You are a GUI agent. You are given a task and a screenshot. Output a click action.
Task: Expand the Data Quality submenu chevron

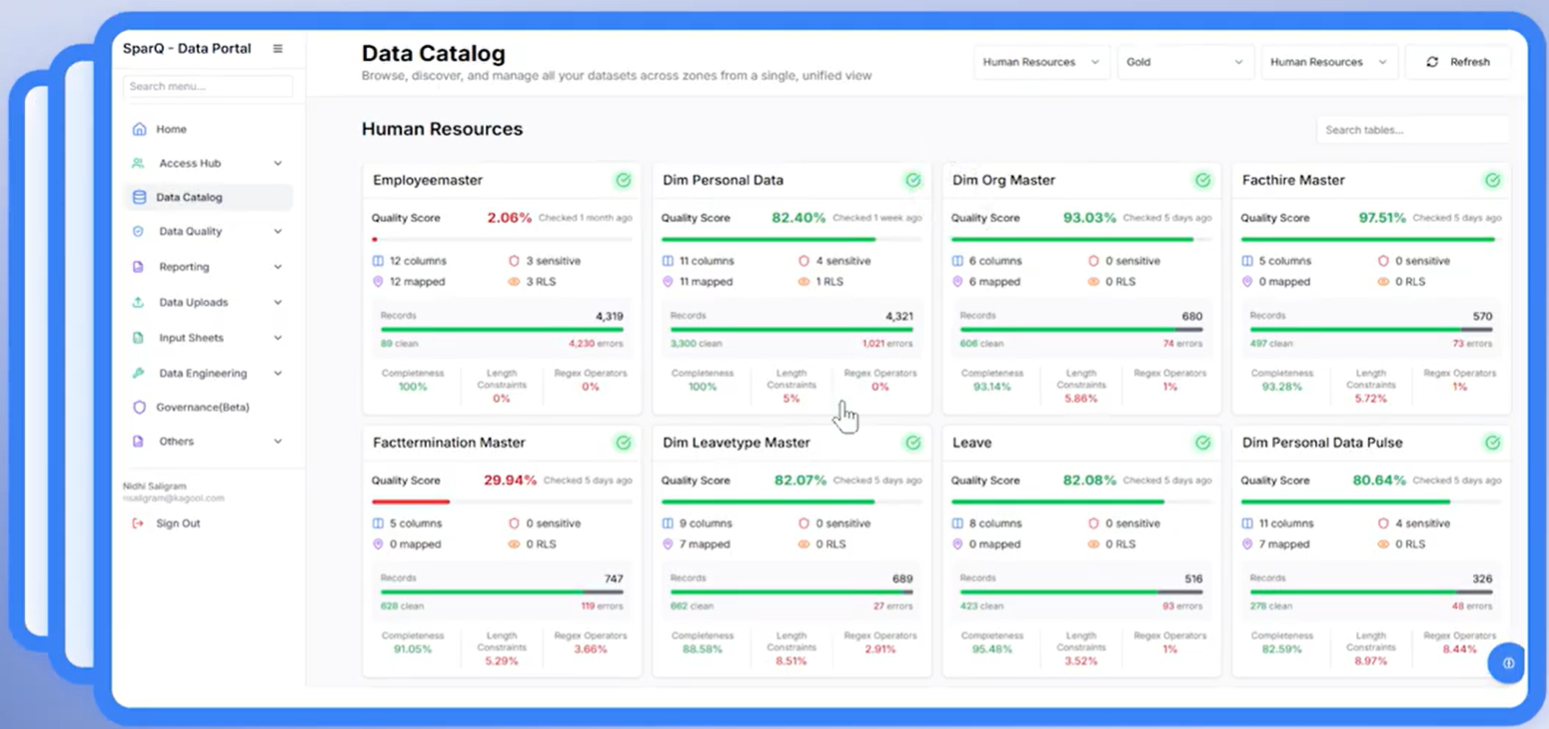tap(278, 231)
